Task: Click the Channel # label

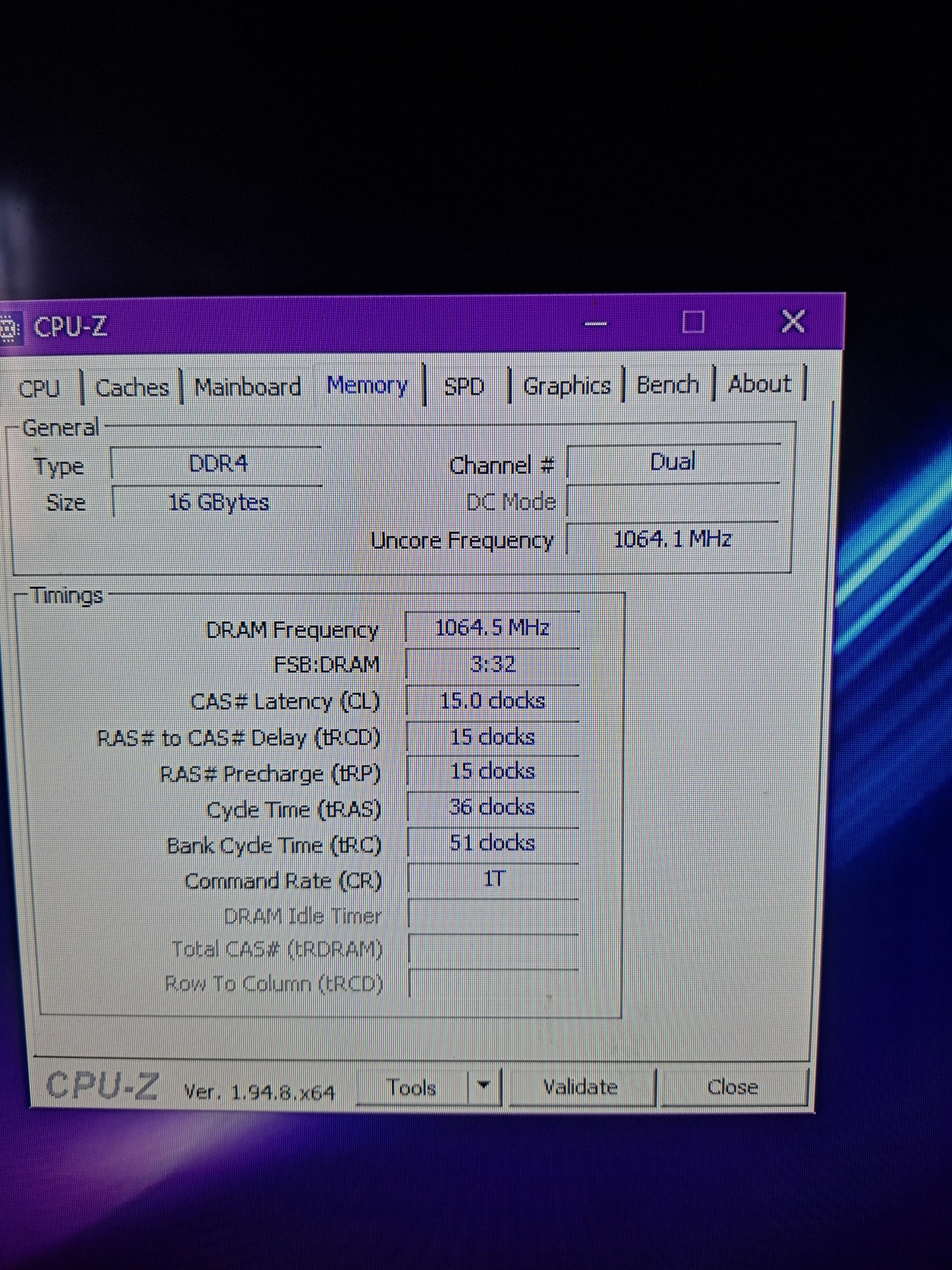Action: click(x=501, y=465)
